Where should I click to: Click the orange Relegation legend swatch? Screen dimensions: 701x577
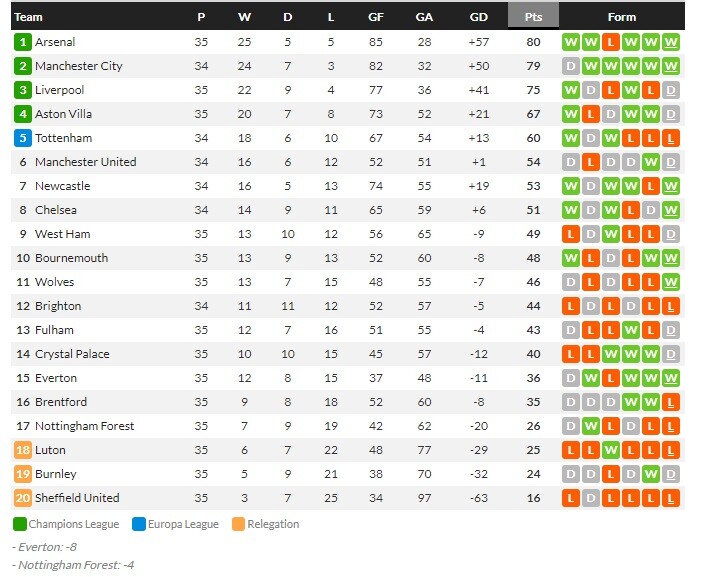click(x=238, y=524)
